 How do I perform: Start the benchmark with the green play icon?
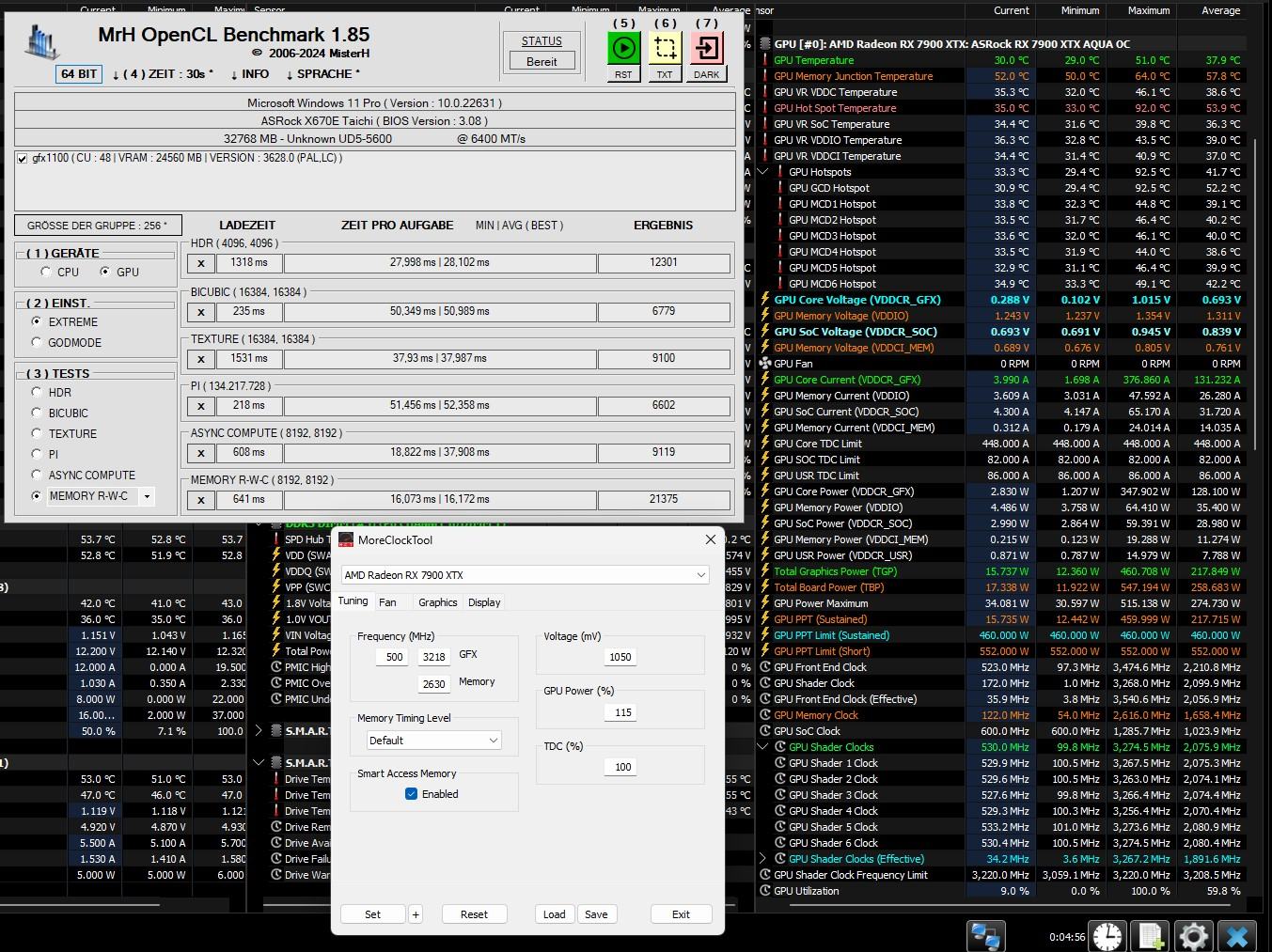tap(623, 48)
